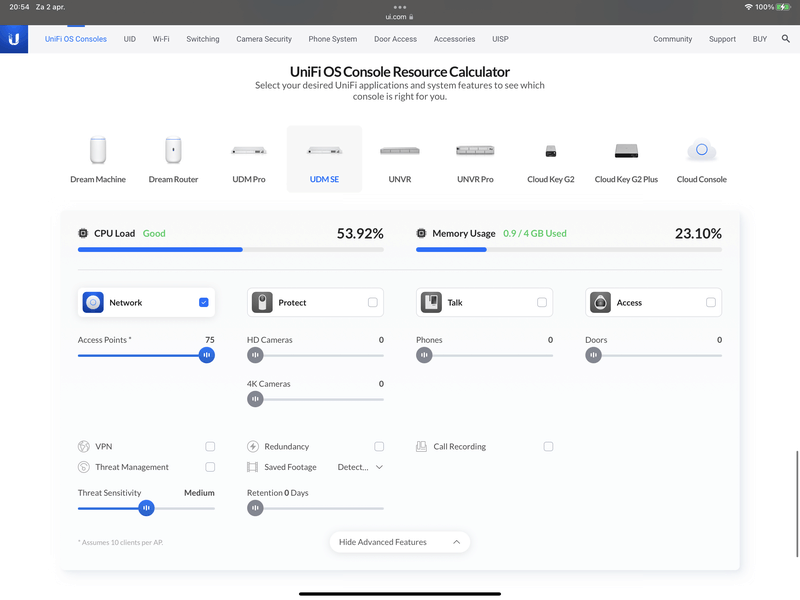Tap the three-dots multitasking control

pyautogui.click(x=400, y=7)
